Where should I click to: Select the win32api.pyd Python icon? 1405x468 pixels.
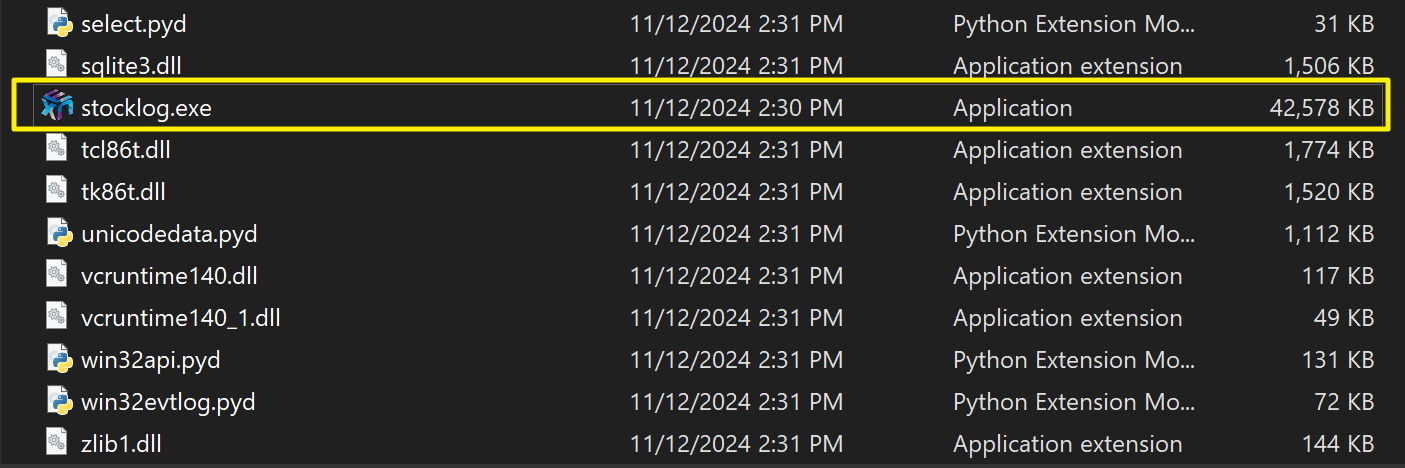coord(59,360)
